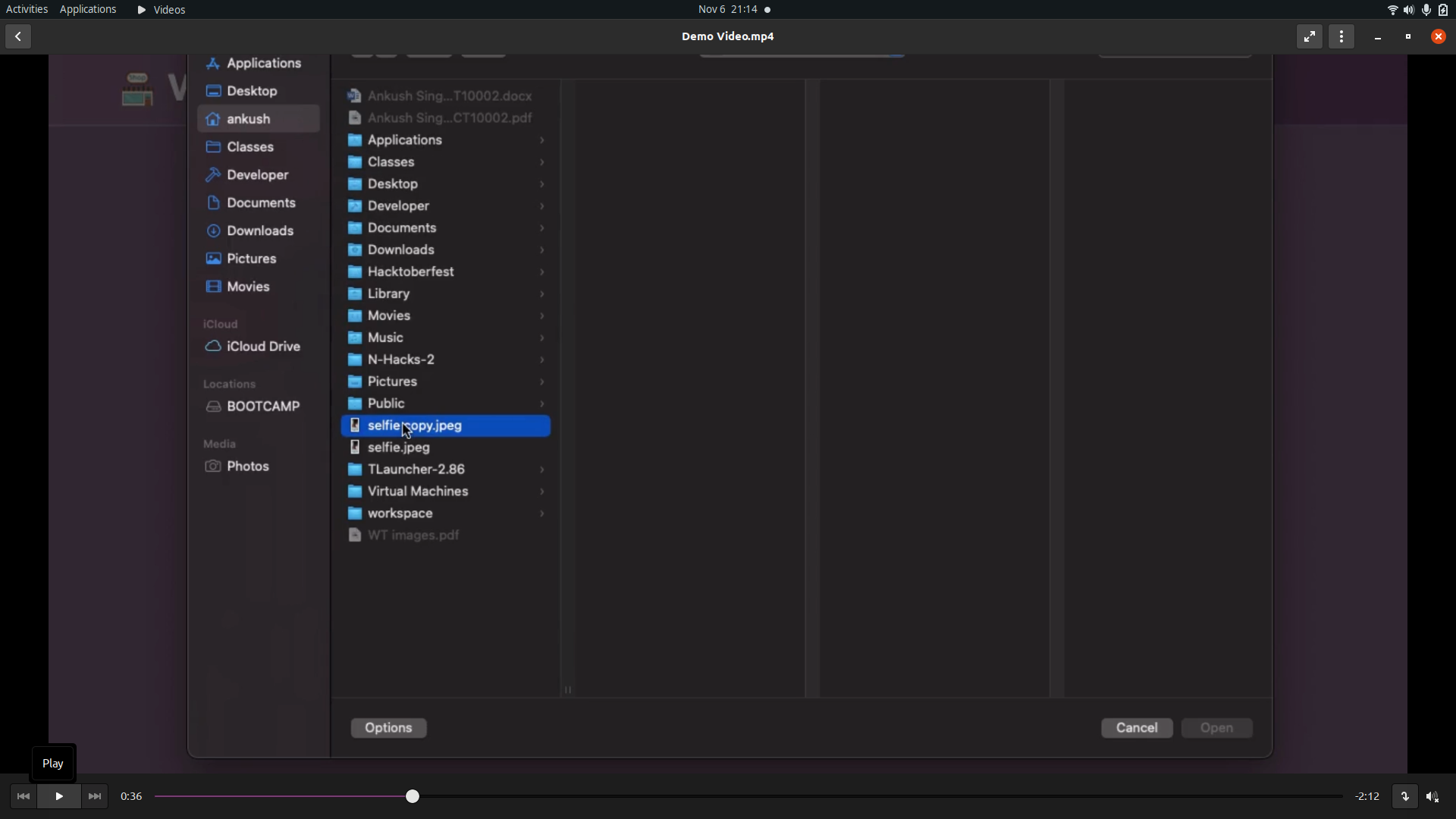Open the Applications menu in top bar
This screenshot has width=1456, height=819.
[x=88, y=10]
